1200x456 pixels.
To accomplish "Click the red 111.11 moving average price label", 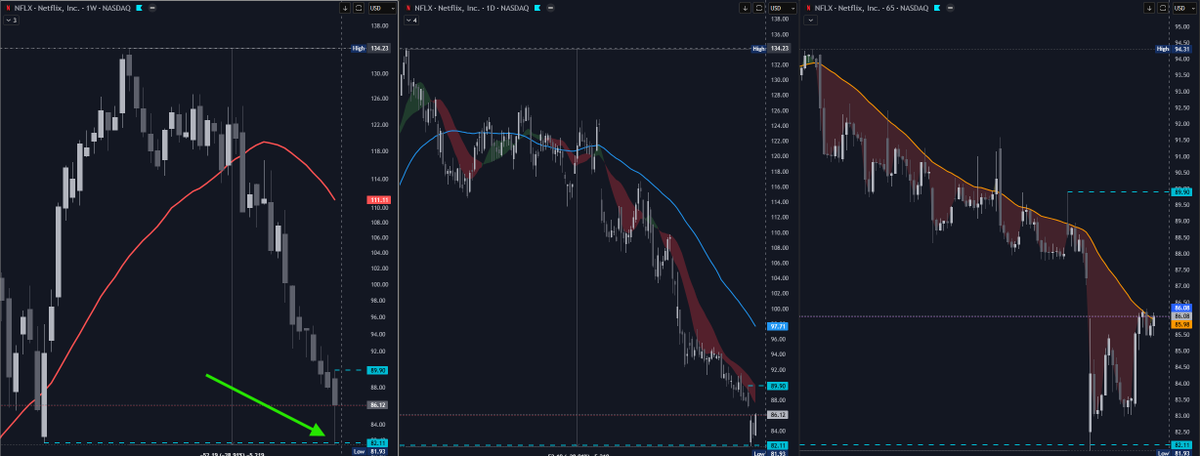I will [x=380, y=201].
